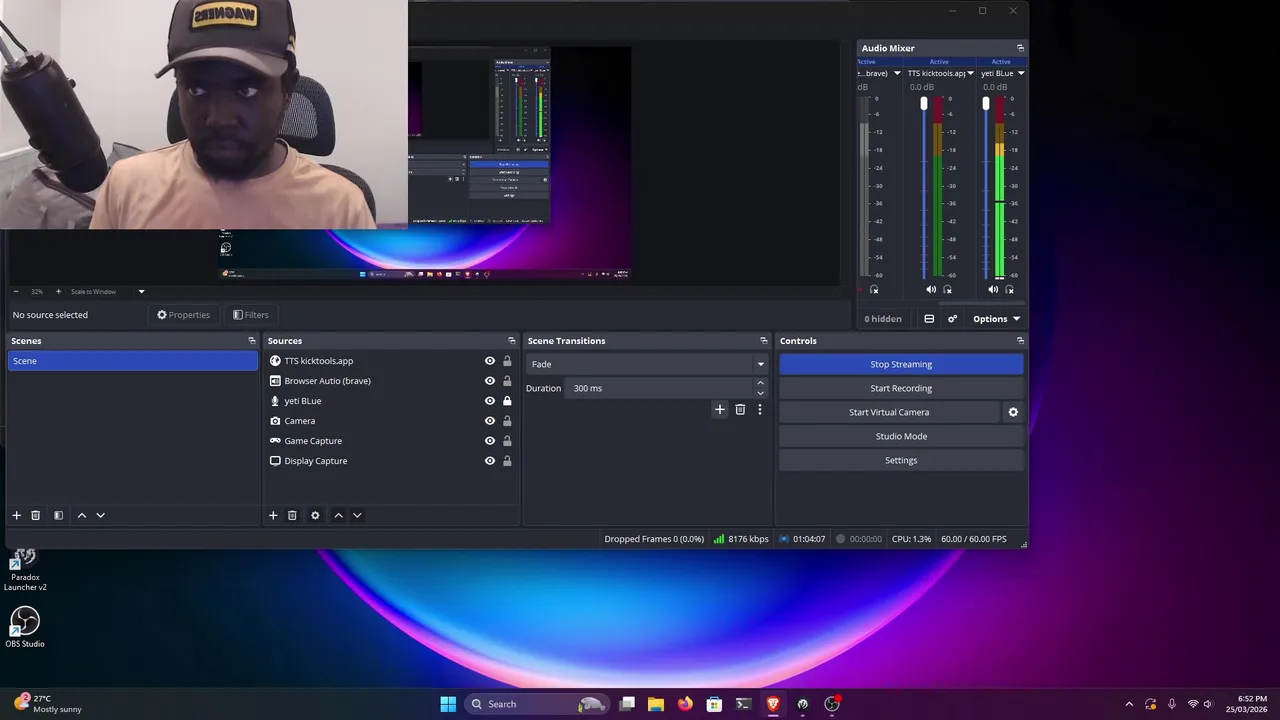Screen dimensions: 1280x720
Task: Adjust yeti BLue volume slider handle
Action: (x=986, y=104)
